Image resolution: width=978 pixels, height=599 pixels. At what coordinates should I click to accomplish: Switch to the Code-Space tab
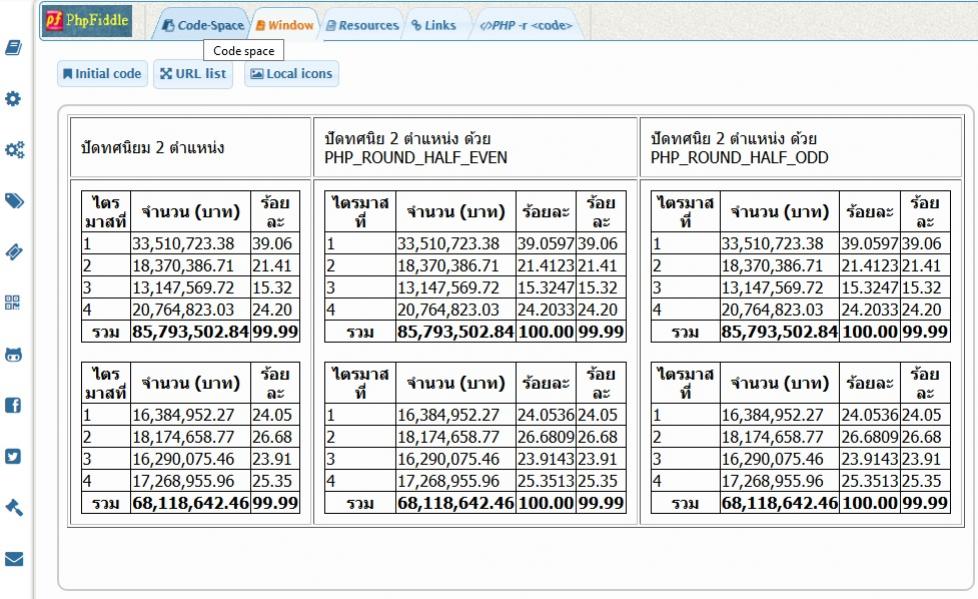coord(203,25)
